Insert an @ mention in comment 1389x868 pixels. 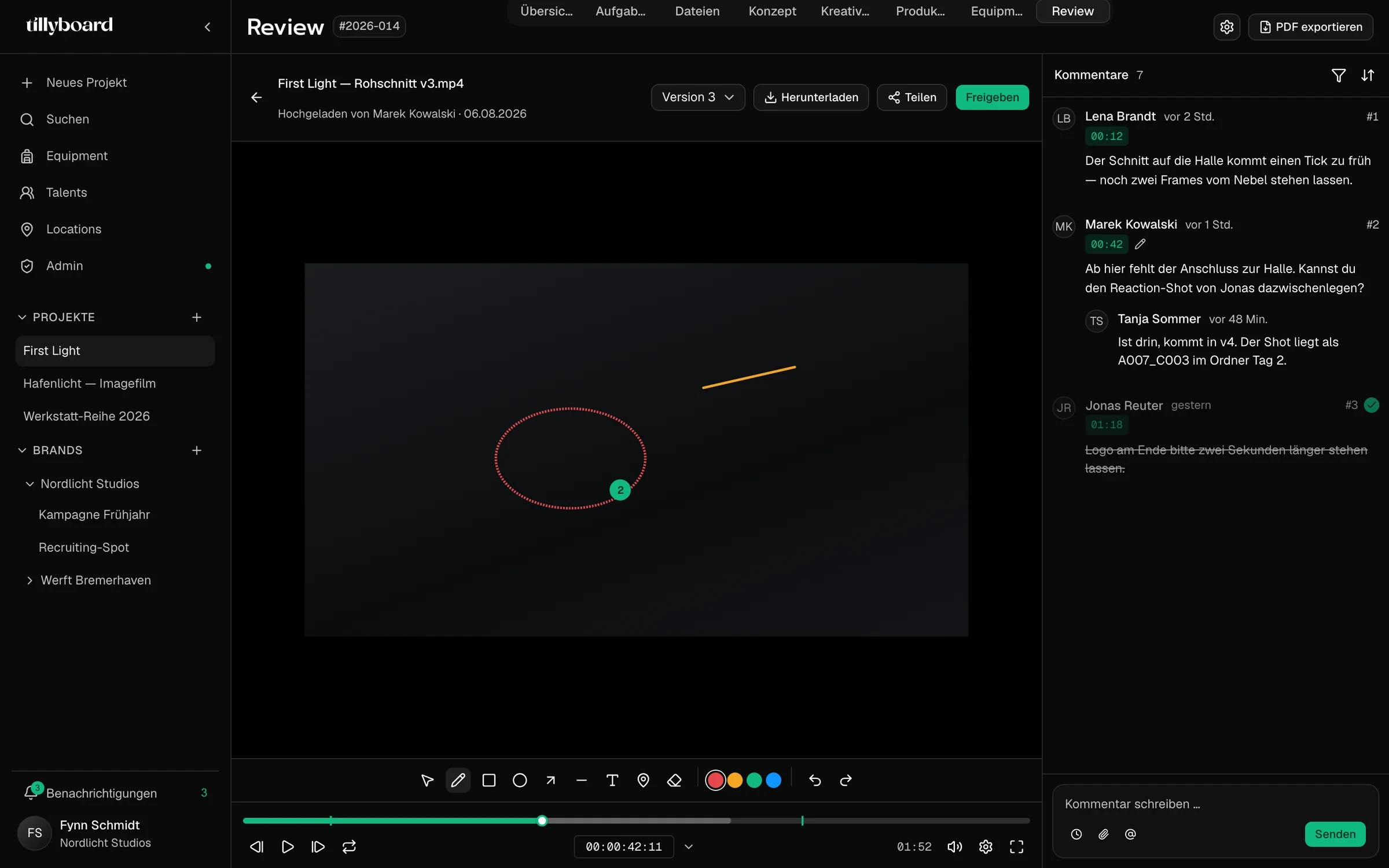coord(1130,834)
